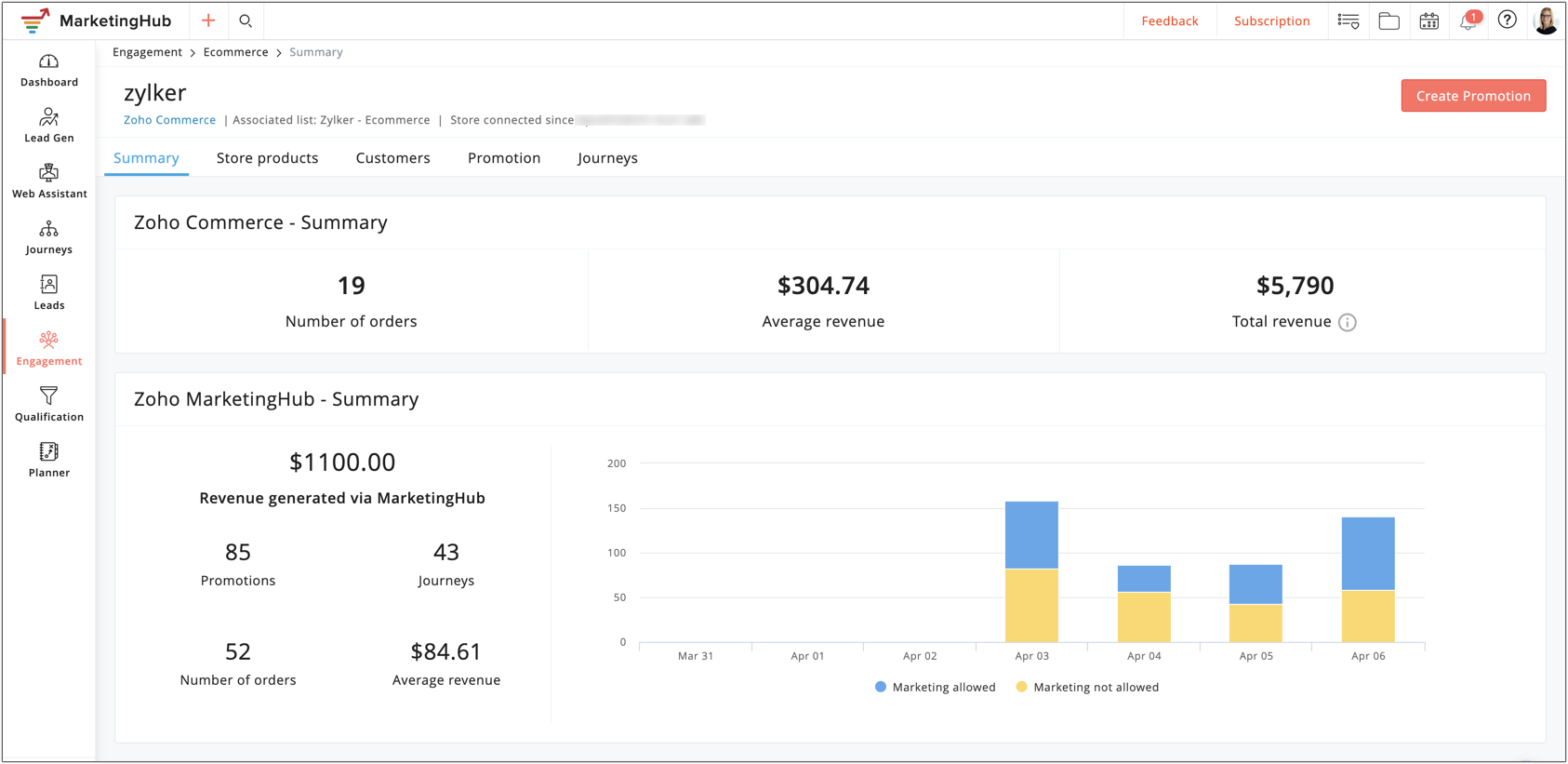Click the yellow Apr 03 bar segment
This screenshot has width=1568, height=764.
(x=1031, y=605)
